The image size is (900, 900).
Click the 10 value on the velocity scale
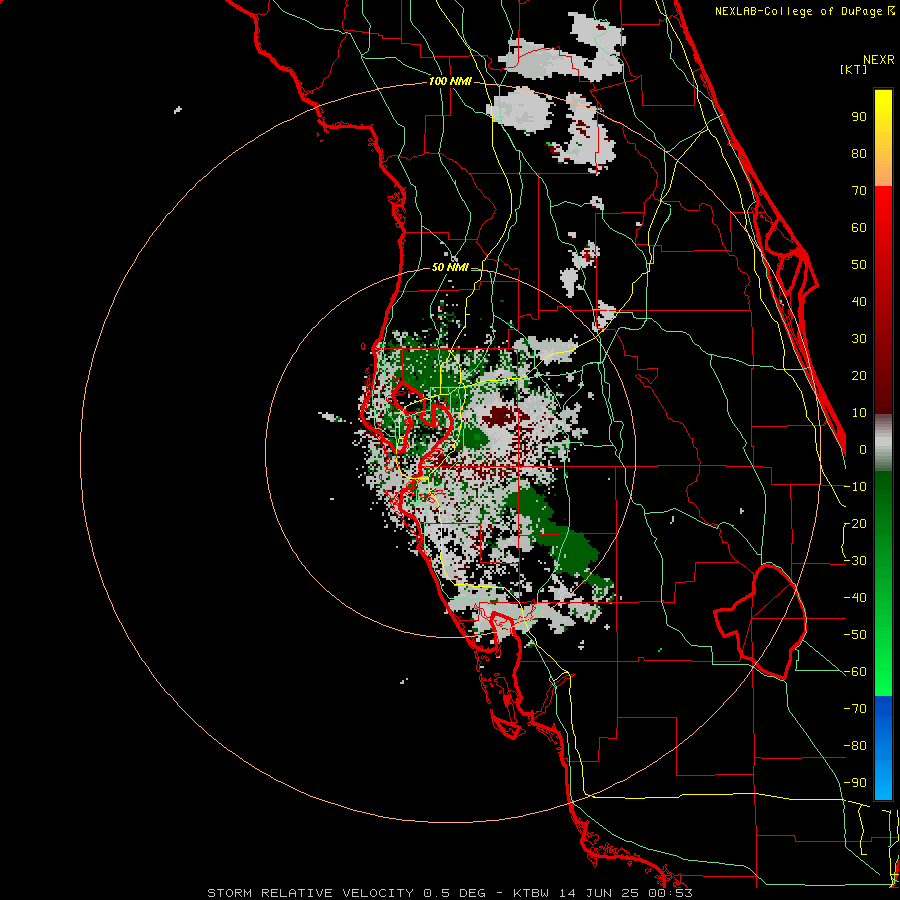click(859, 413)
